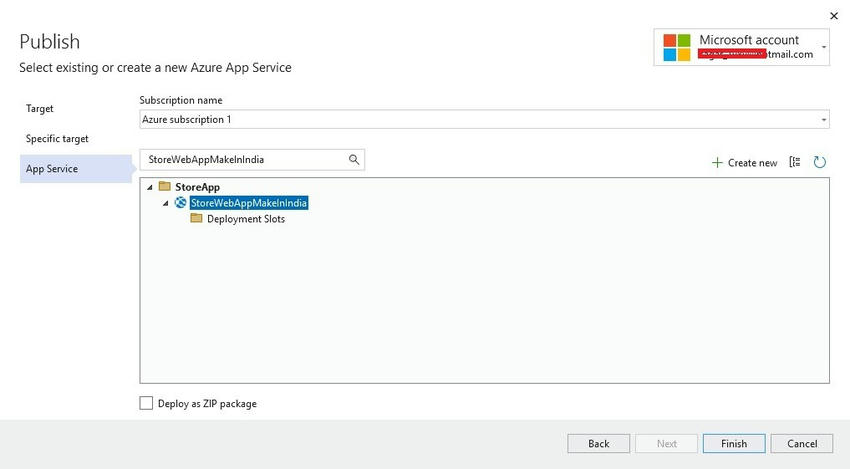Screen dimensions: 850x469
Task: Click the Cancel button
Action: (x=802, y=444)
